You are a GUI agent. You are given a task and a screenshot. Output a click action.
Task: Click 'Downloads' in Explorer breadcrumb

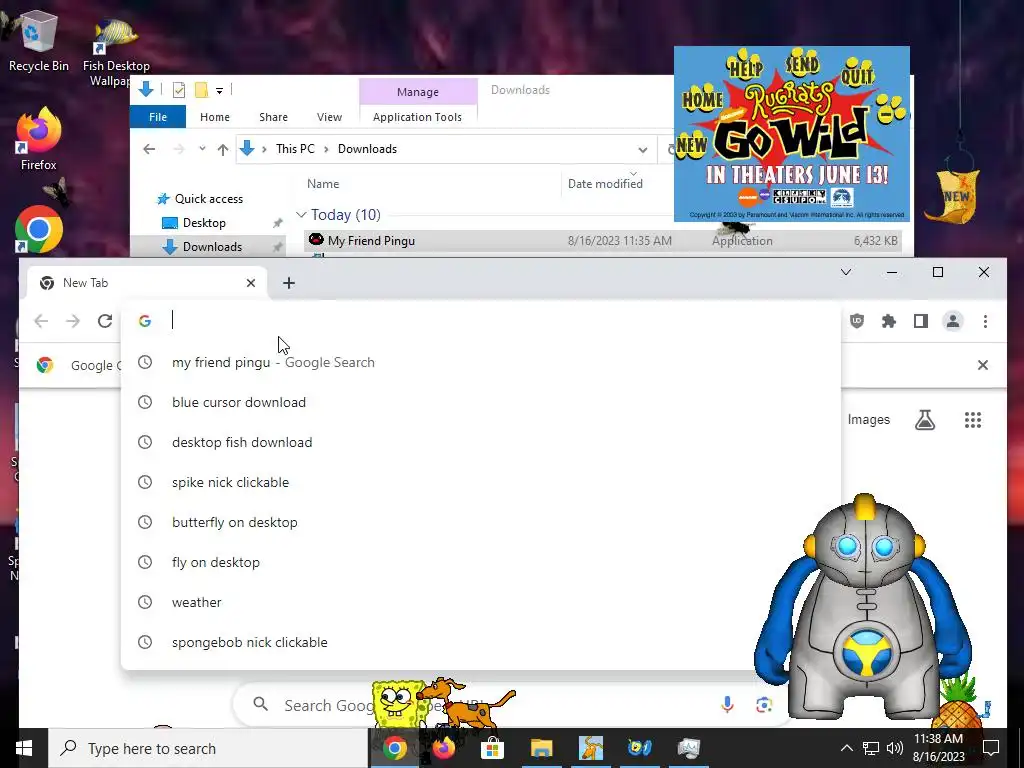coord(367,149)
